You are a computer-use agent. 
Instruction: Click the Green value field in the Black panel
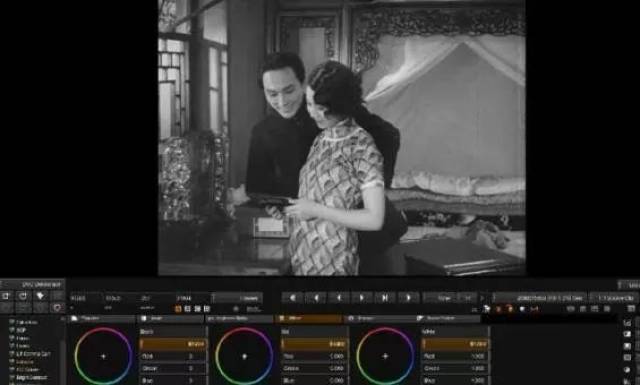(173, 368)
